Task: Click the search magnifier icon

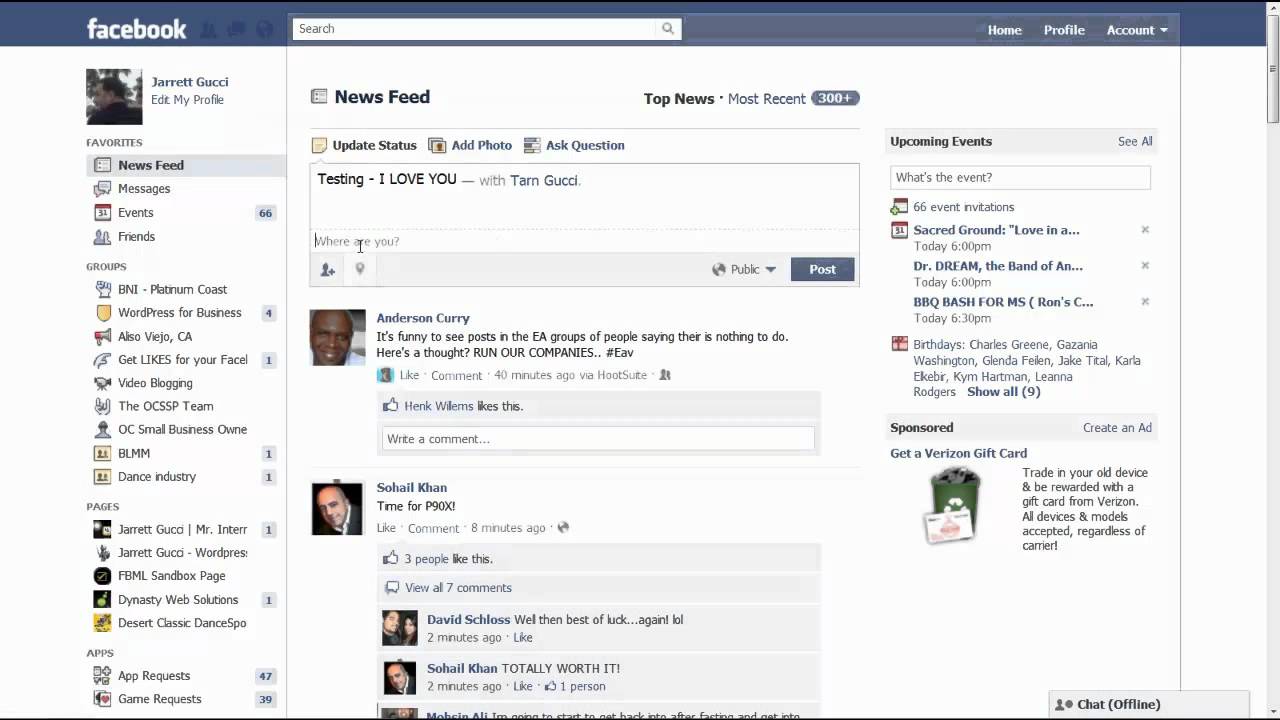Action: 668,29
